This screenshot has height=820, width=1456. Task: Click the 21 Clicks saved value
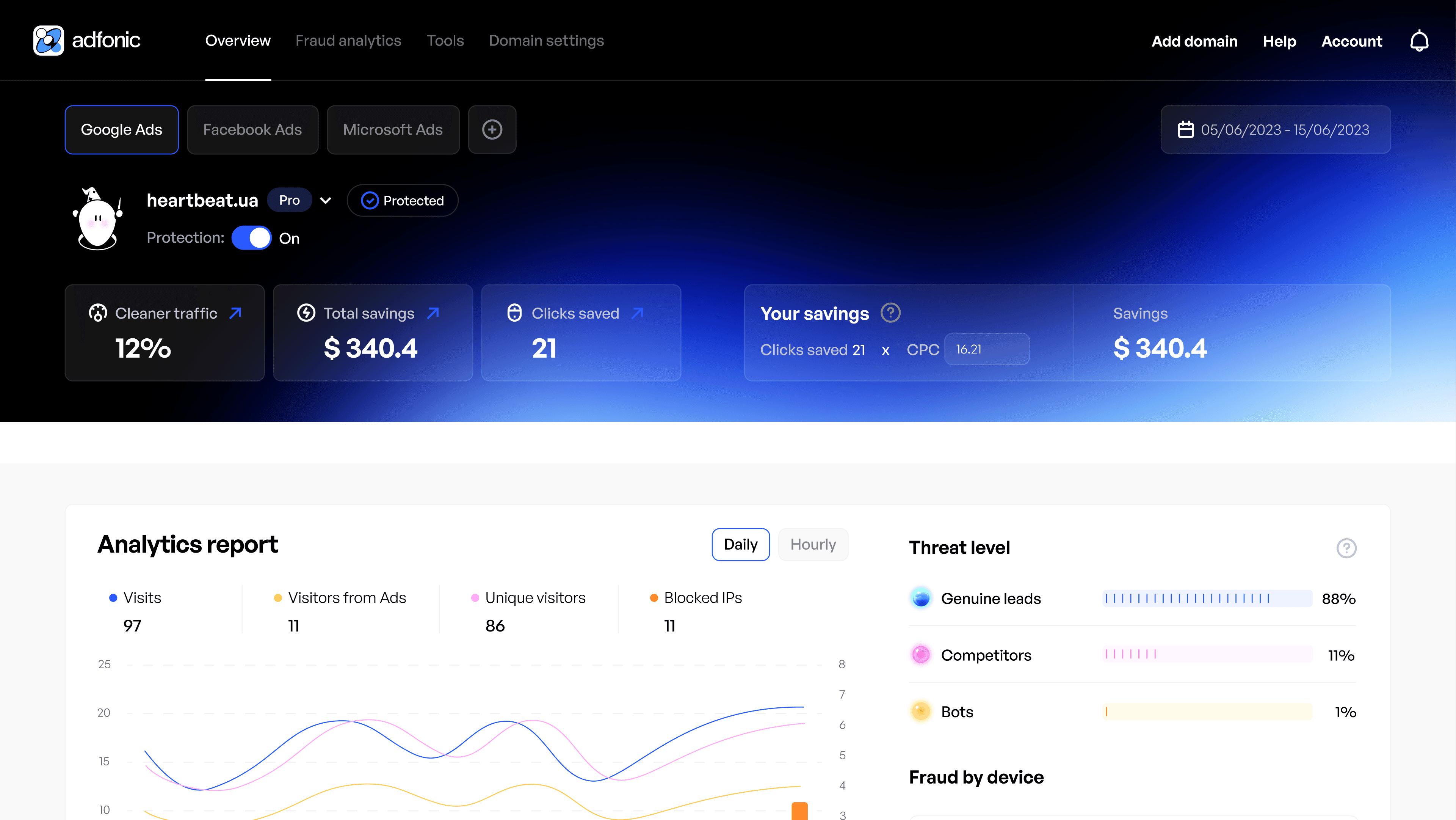544,348
